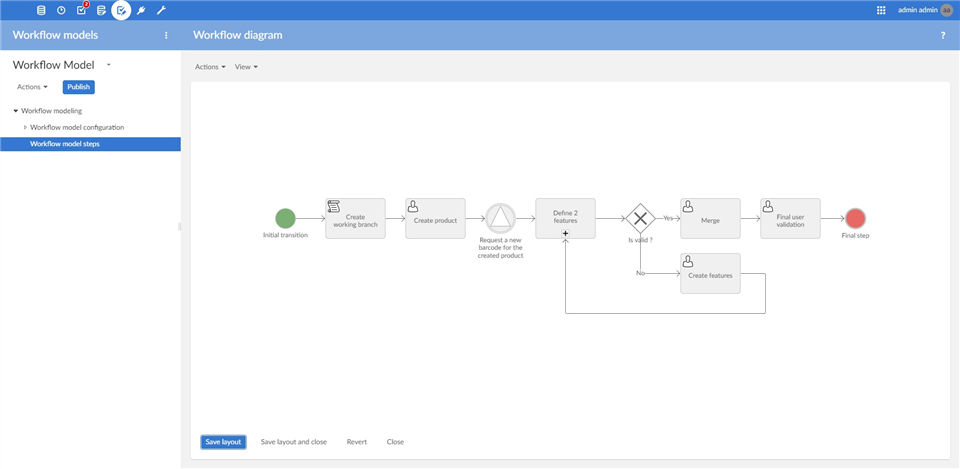Image resolution: width=960 pixels, height=469 pixels.
Task: Click the Publish button
Action: [78, 87]
